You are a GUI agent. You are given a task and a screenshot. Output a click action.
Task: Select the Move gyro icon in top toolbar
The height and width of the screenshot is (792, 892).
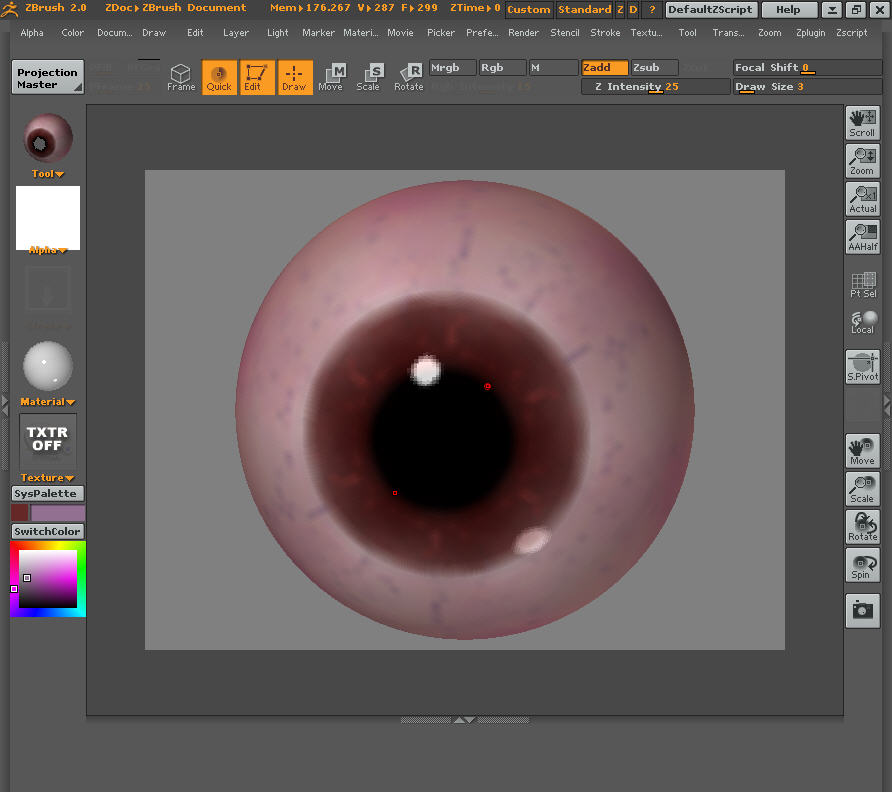(332, 77)
